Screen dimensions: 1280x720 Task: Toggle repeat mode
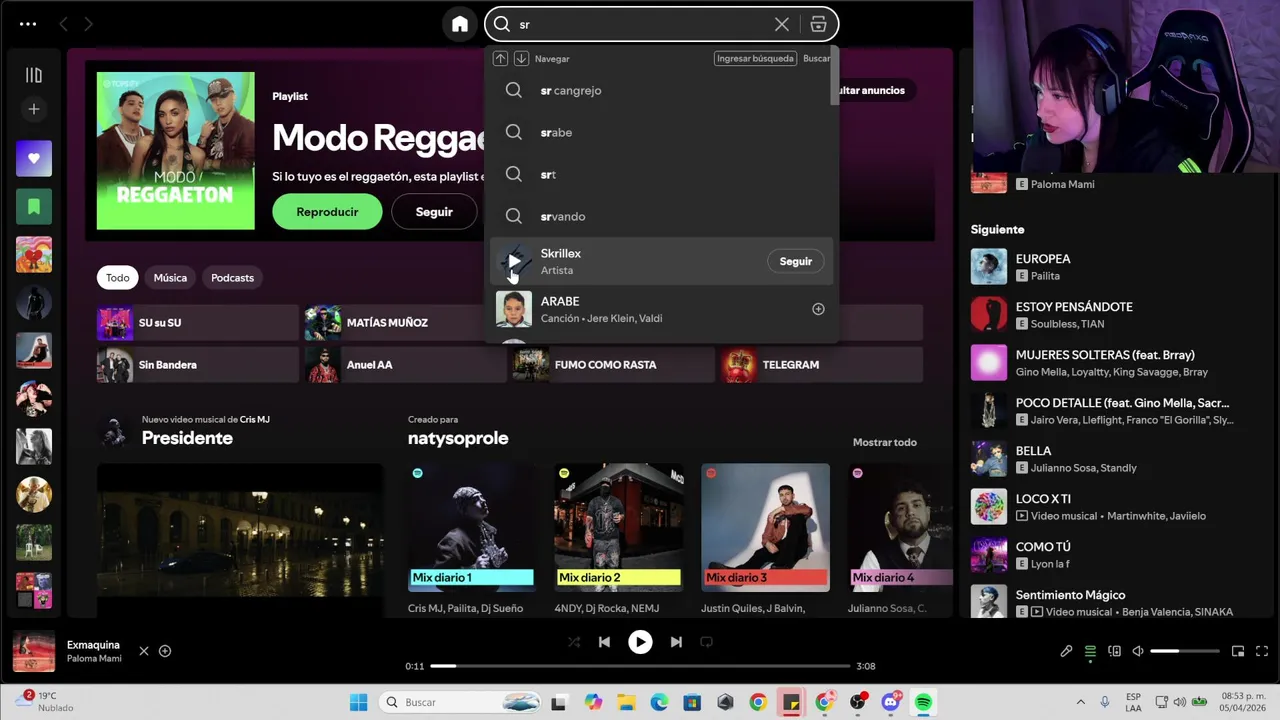(706, 642)
